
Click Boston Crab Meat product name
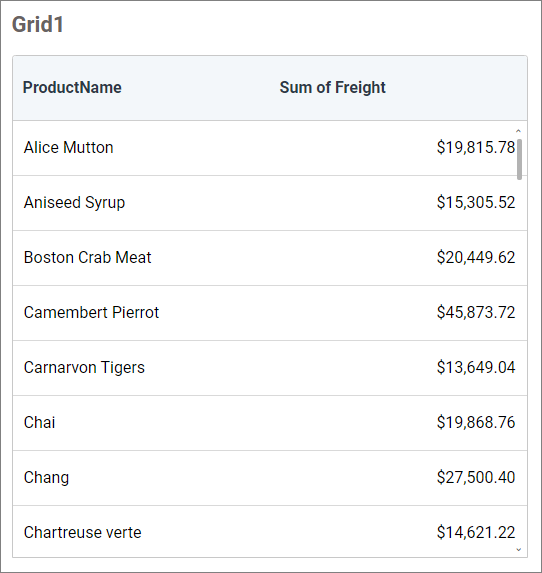87,258
